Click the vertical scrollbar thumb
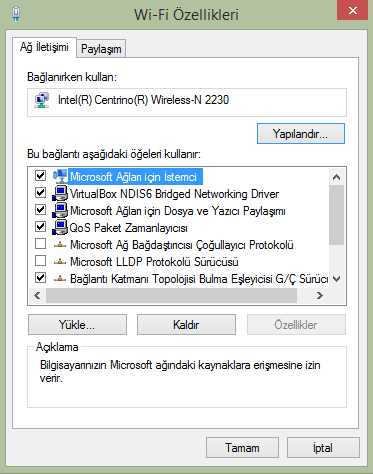Viewport: 373px width, 474px height. click(x=337, y=215)
